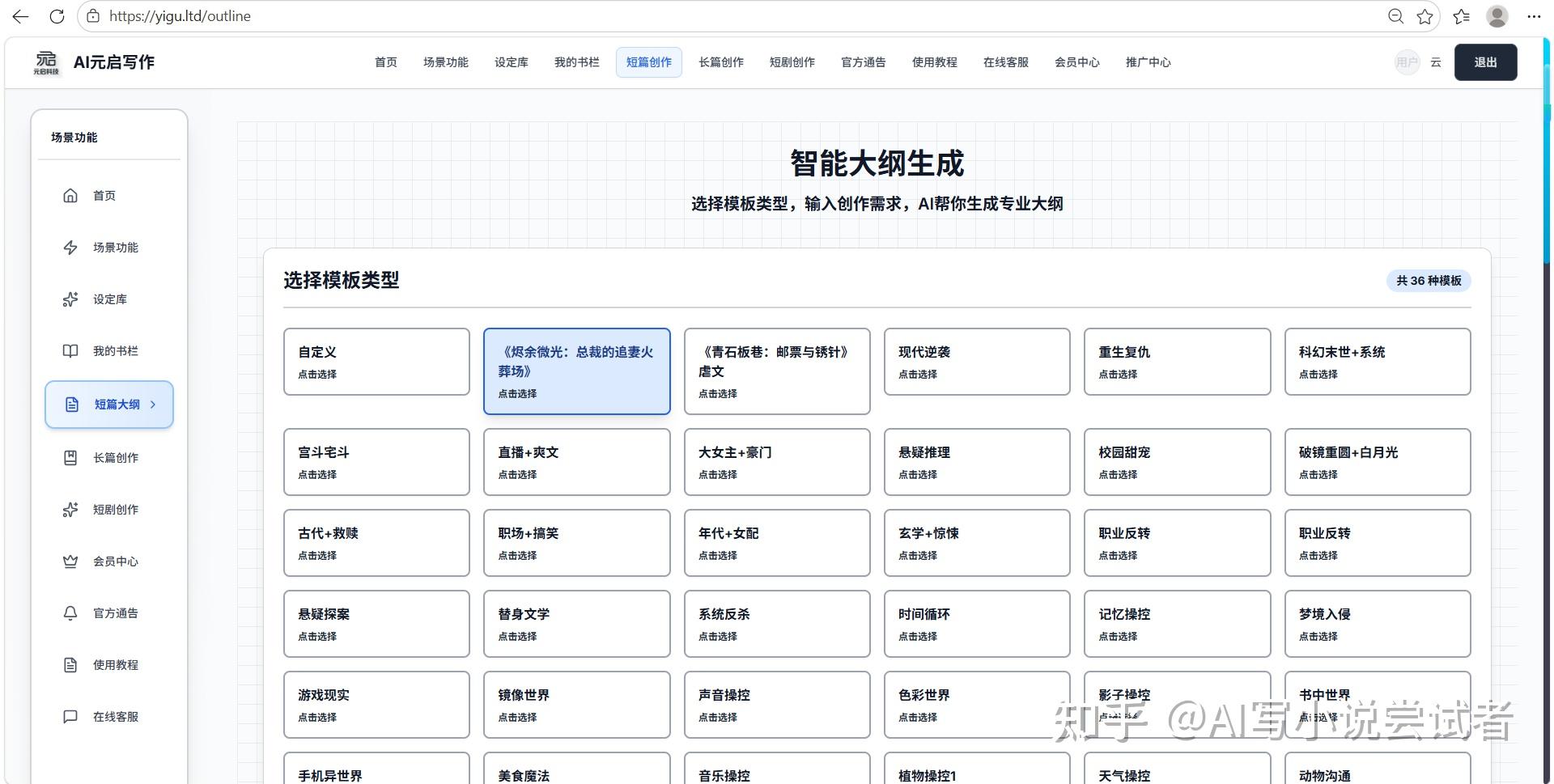The image size is (1554, 784).
Task: Open 会员中心 in the top navigation
Action: [x=1077, y=62]
